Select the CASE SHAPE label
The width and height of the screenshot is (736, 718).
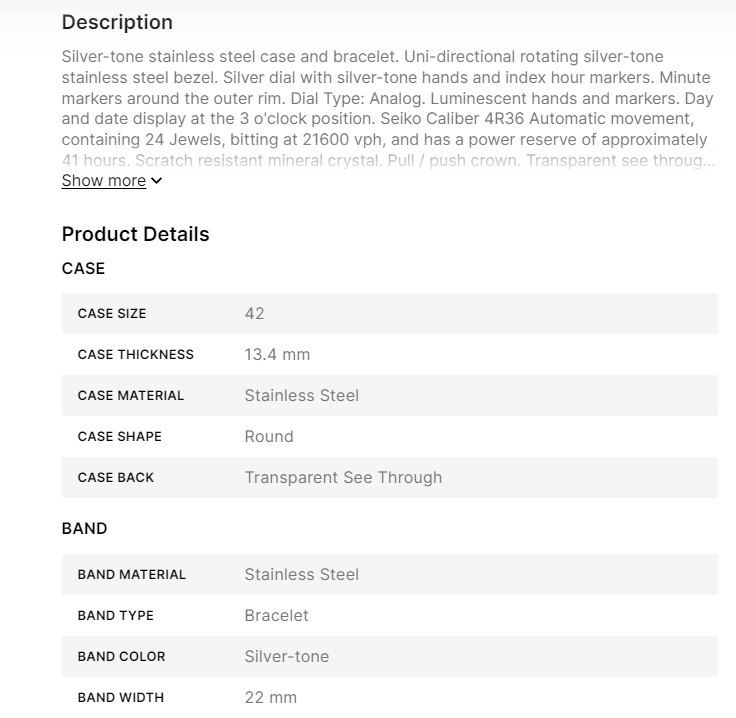(120, 437)
